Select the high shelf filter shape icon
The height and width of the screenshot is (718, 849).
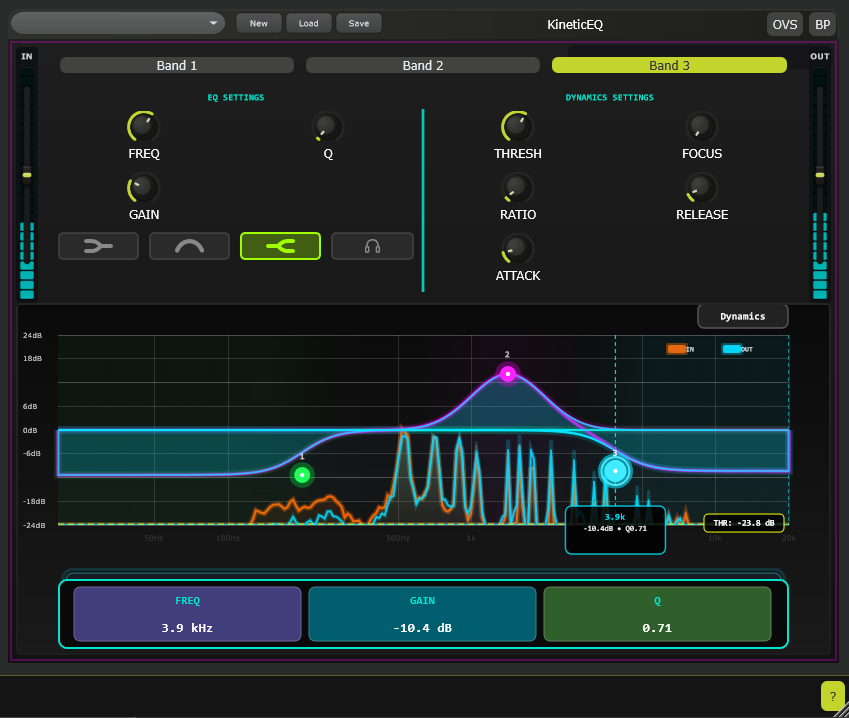(280, 245)
